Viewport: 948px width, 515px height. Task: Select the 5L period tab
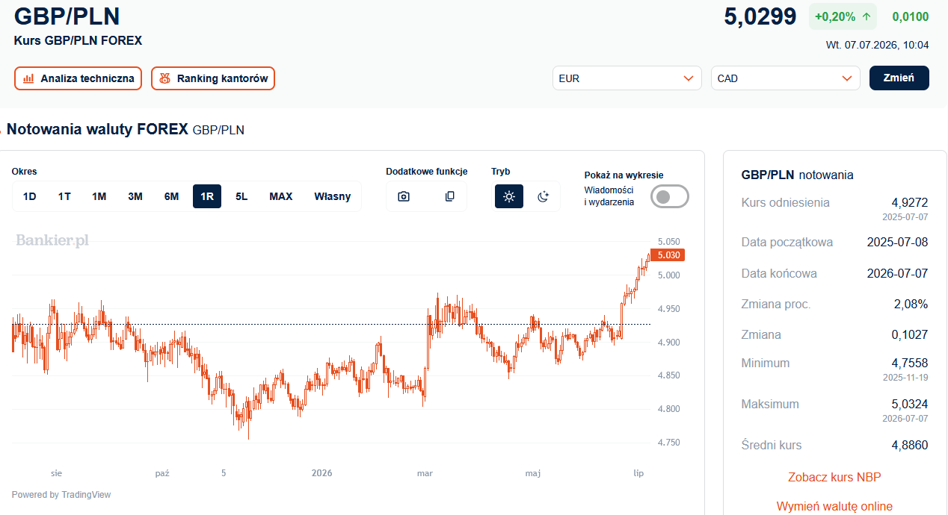(241, 196)
